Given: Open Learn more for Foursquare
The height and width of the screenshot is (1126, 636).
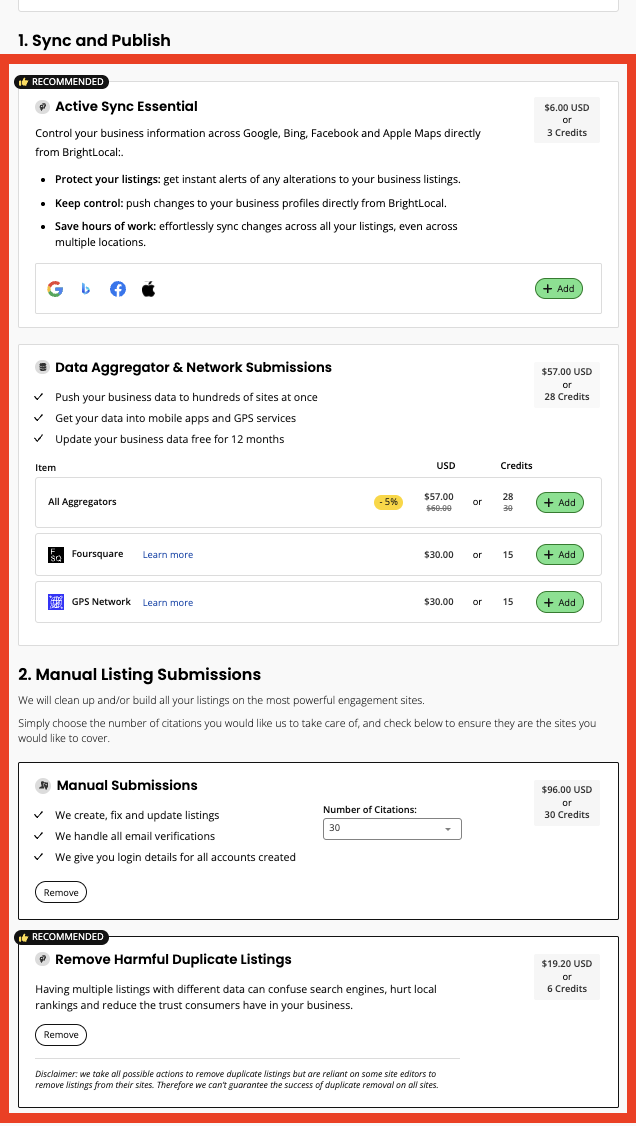Looking at the screenshot, I should coord(167,554).
